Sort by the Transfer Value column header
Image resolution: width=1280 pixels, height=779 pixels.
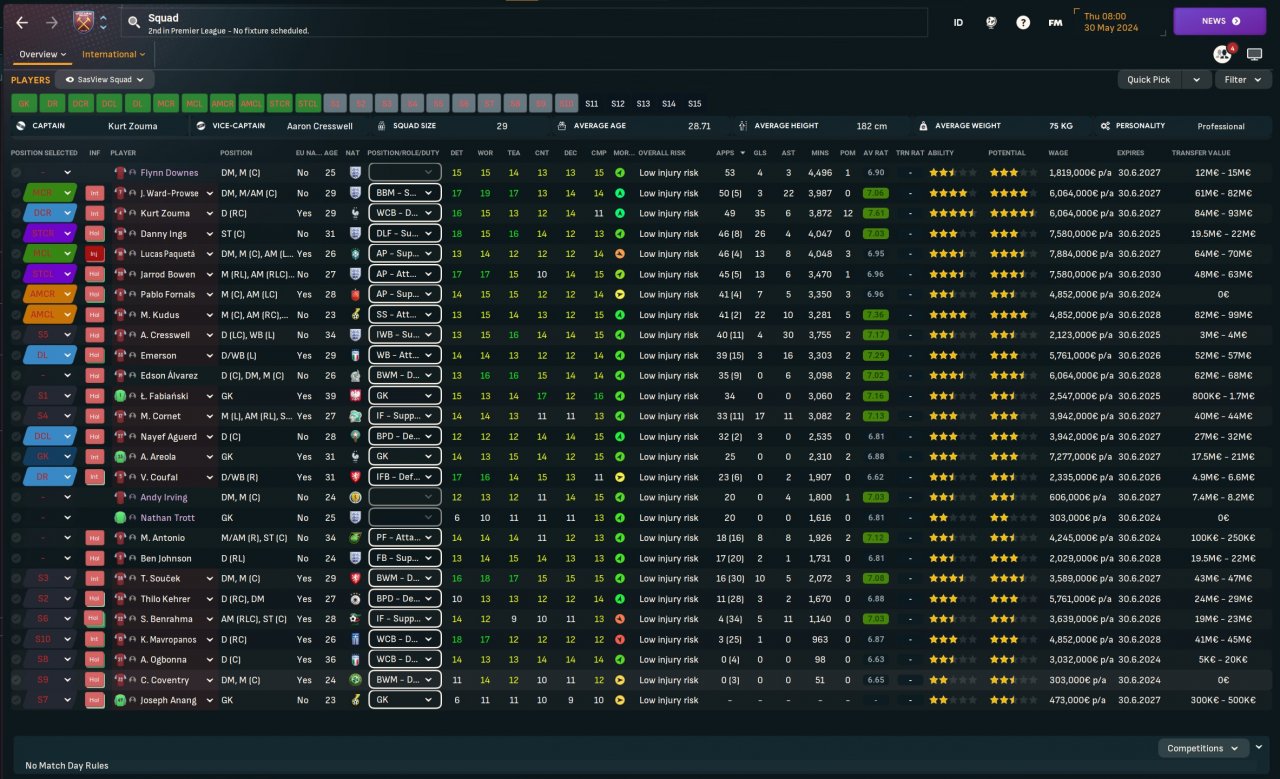(1201, 153)
